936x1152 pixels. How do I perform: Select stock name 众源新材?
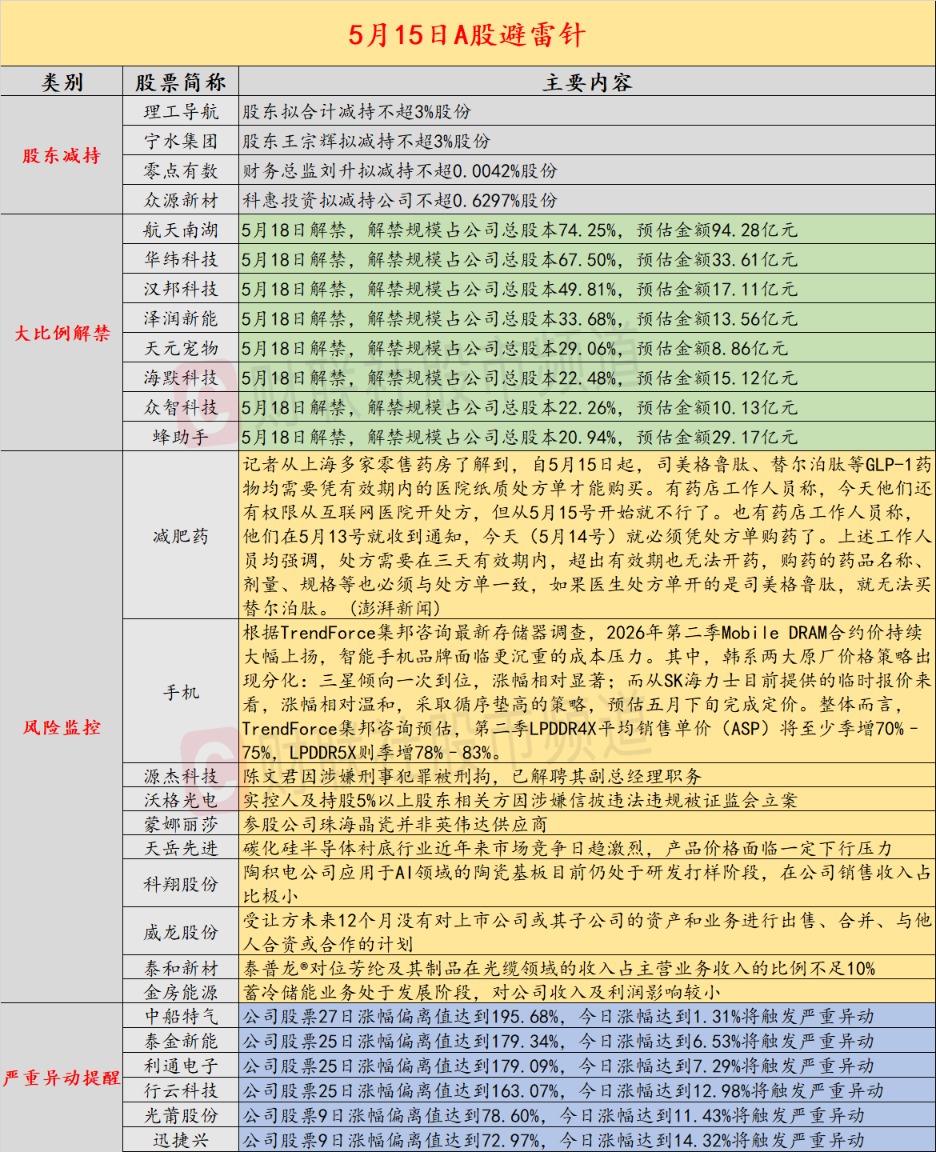(x=181, y=200)
